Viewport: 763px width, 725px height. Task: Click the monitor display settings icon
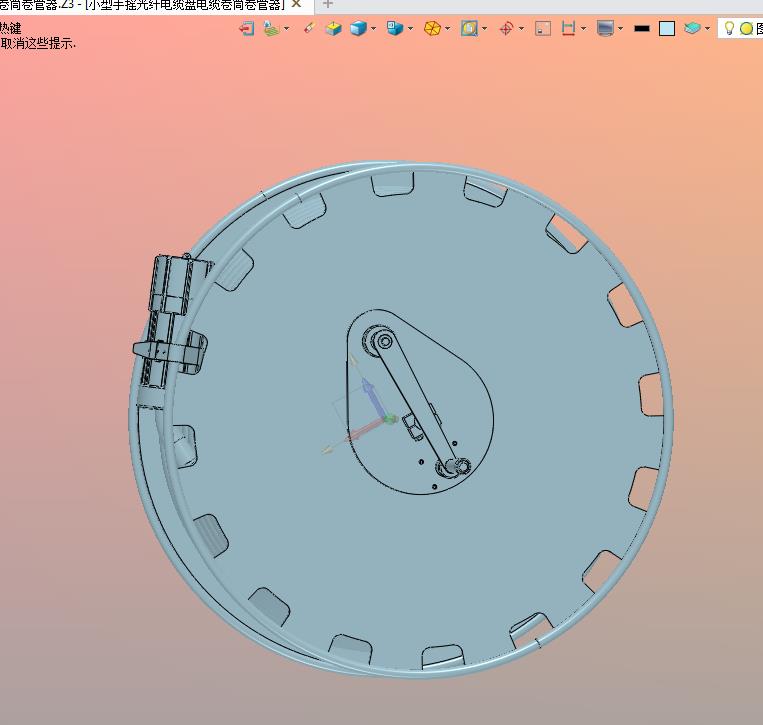[605, 29]
